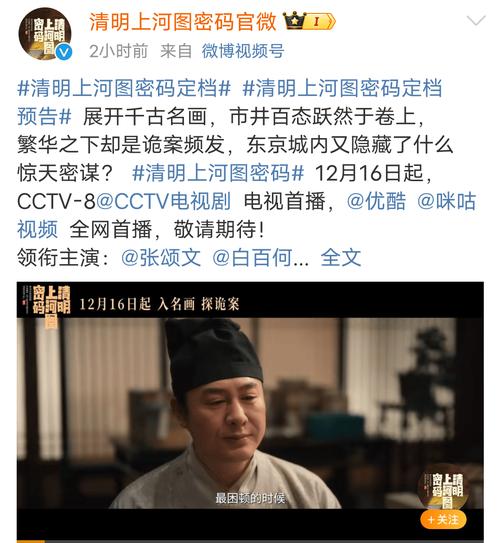Open the crown membership level badge
This screenshot has width=500, height=543.
309,21
